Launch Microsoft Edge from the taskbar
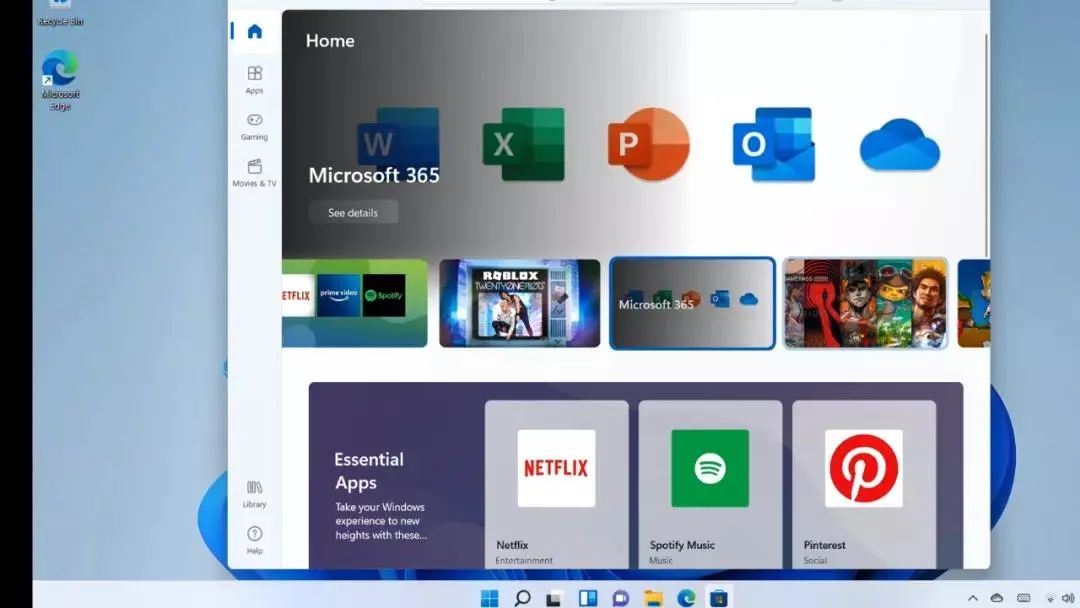The width and height of the screenshot is (1080, 608). pyautogui.click(x=685, y=597)
